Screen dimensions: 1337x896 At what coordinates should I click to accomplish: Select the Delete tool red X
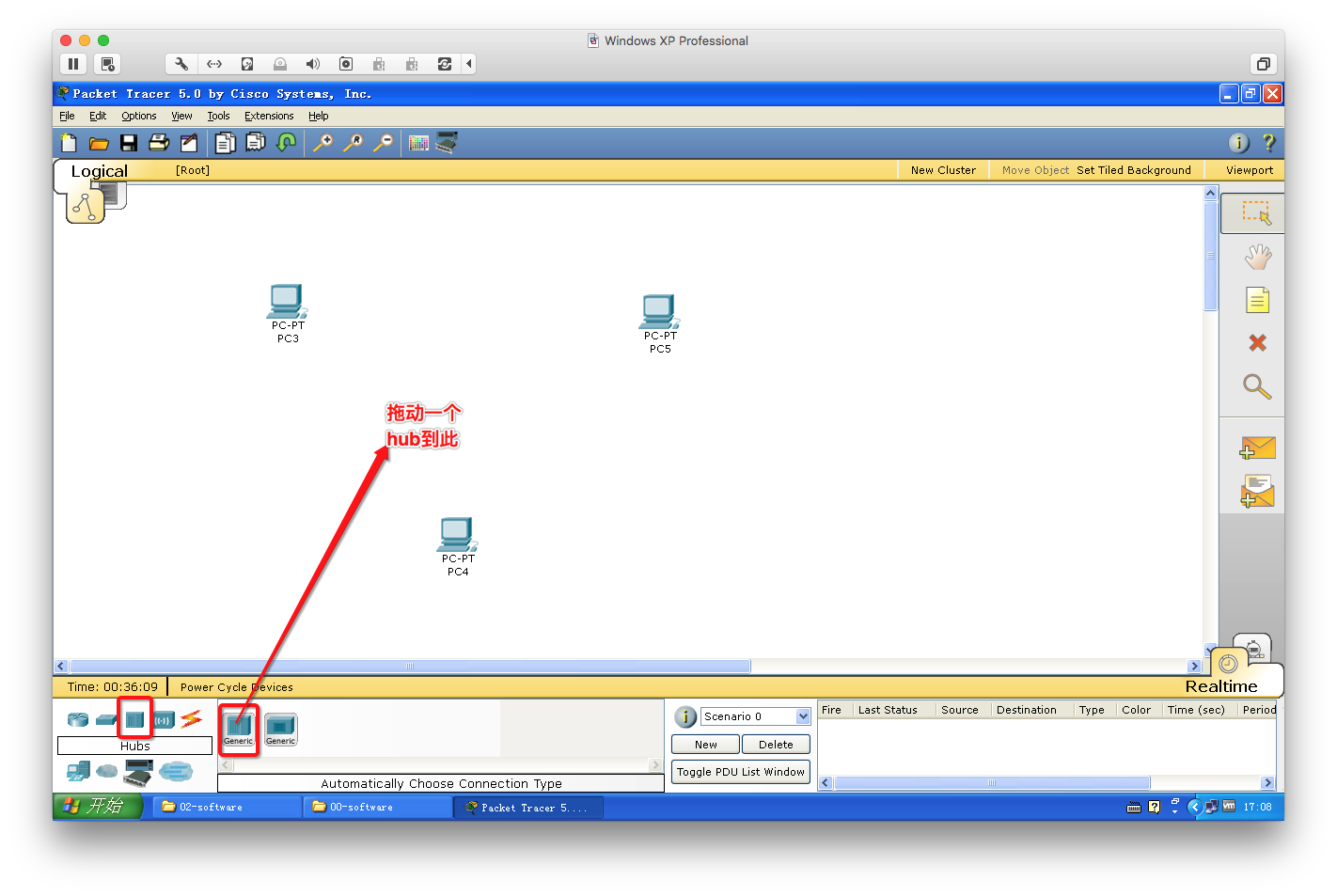1257,343
